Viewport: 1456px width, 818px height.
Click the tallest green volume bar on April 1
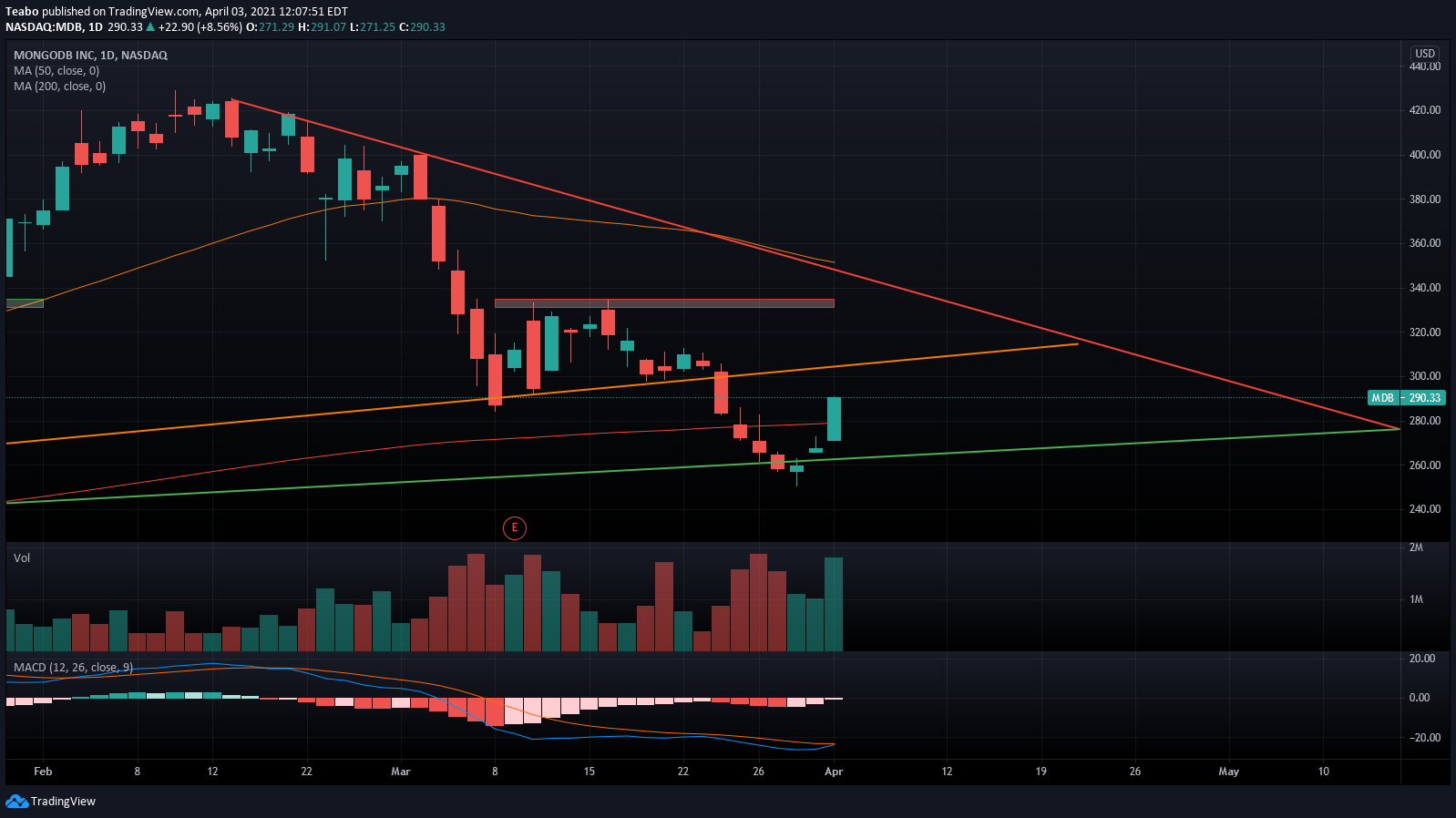pyautogui.click(x=834, y=604)
